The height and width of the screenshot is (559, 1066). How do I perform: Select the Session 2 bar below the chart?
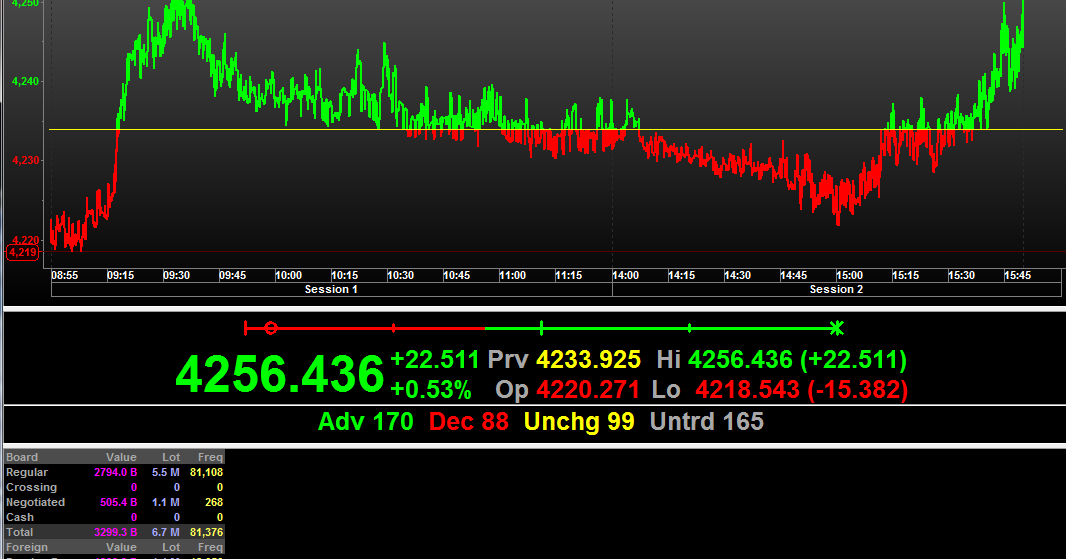point(837,290)
